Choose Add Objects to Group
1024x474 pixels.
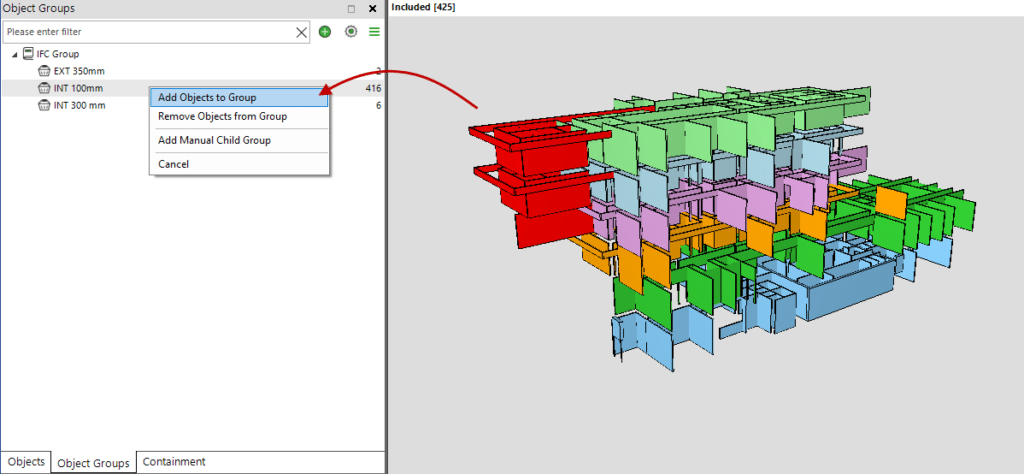[207, 98]
